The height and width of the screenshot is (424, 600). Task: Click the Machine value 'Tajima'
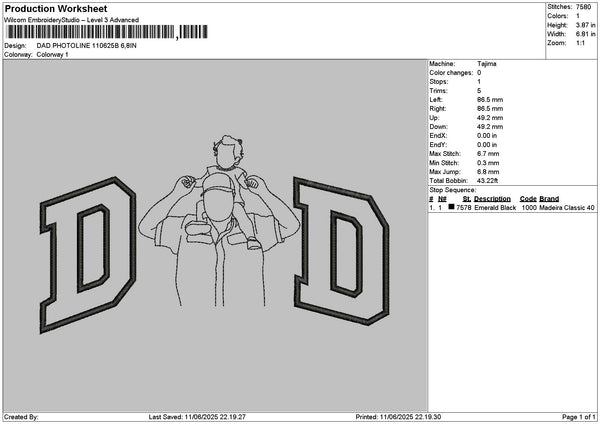(487, 64)
